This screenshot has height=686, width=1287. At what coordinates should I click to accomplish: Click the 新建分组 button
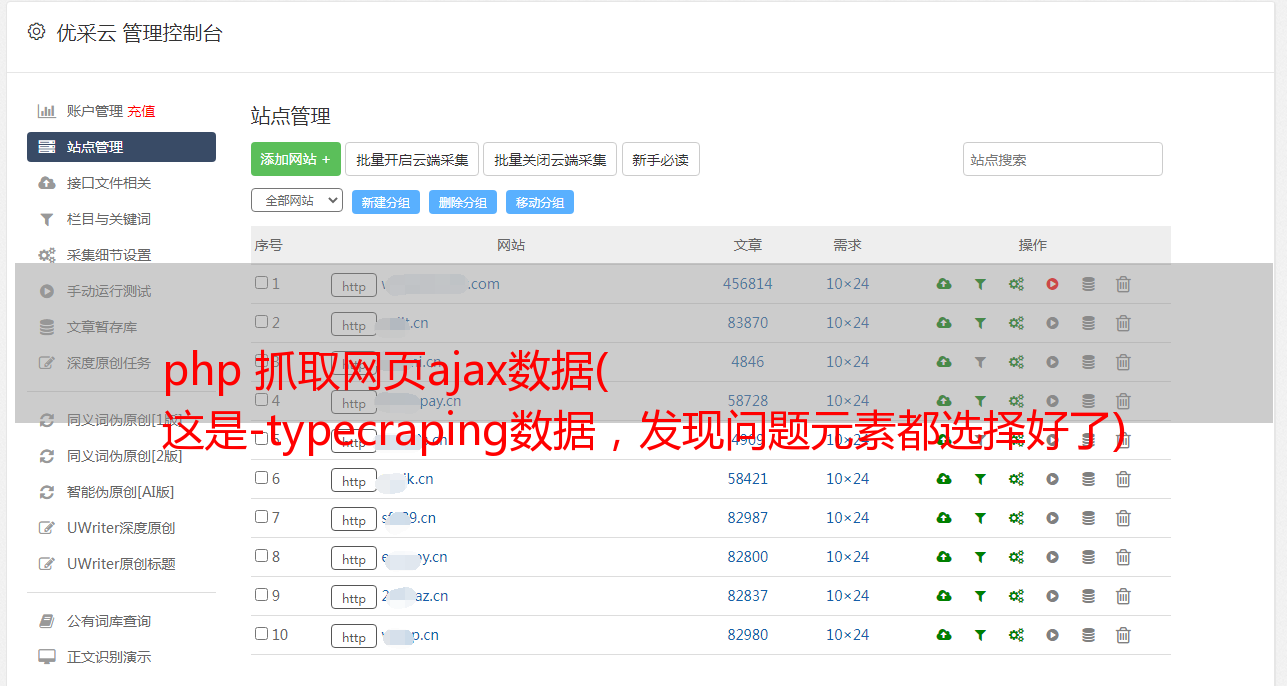385,202
